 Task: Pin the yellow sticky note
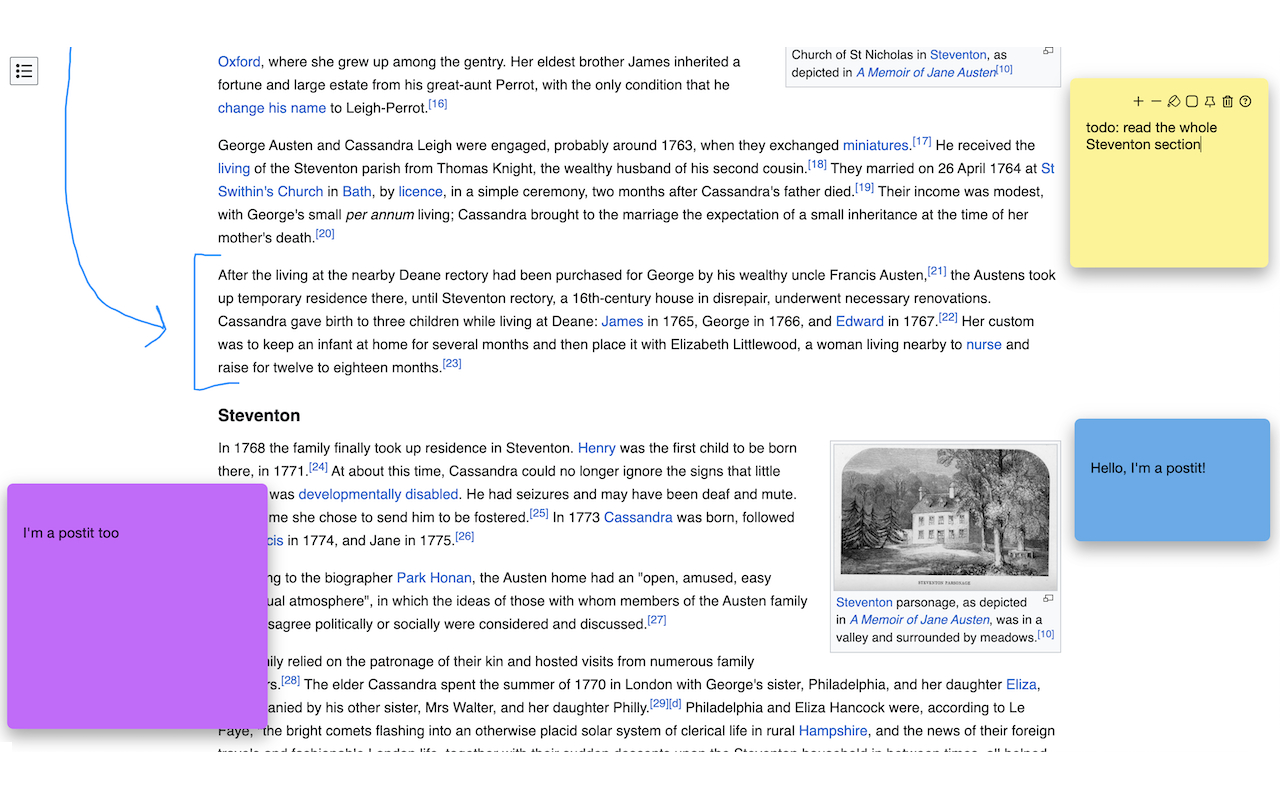click(1210, 101)
